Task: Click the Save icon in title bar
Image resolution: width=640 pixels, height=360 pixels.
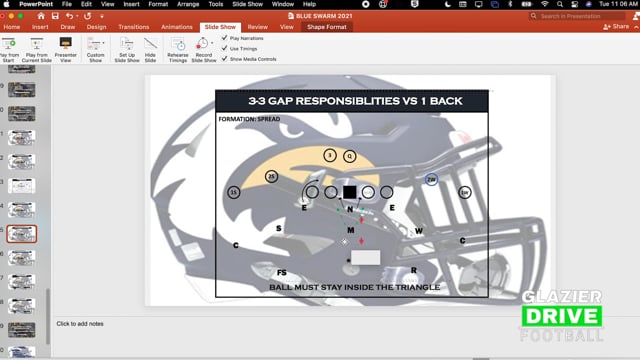Action: tap(55, 16)
